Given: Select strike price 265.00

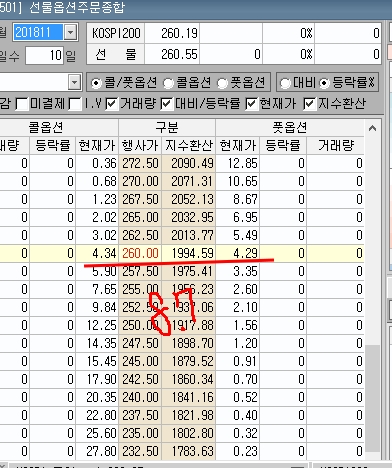Looking at the screenshot, I should pyautogui.click(x=140, y=217).
